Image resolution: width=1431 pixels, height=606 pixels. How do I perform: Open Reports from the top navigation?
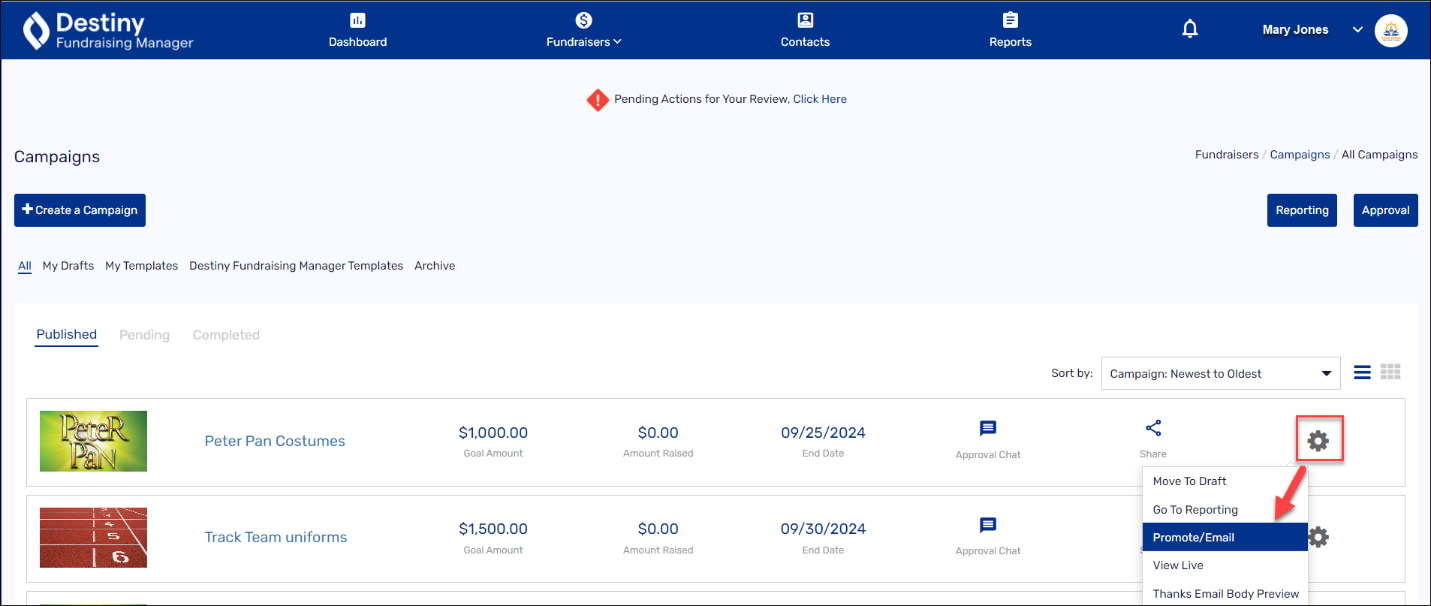click(1010, 30)
